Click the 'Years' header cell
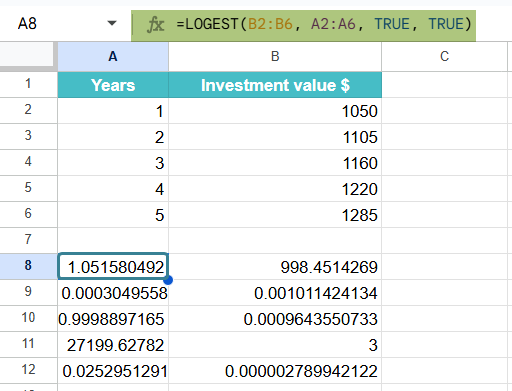512x391 pixels. [x=113, y=85]
